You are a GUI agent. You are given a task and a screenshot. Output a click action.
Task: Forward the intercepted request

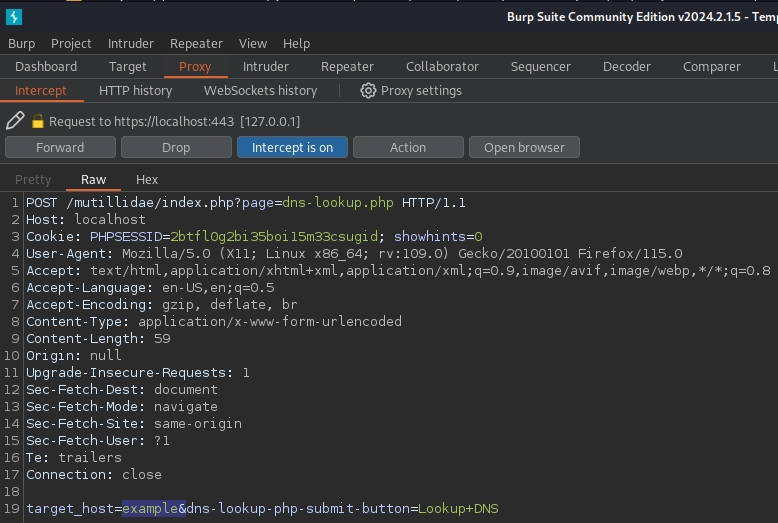(x=60, y=147)
